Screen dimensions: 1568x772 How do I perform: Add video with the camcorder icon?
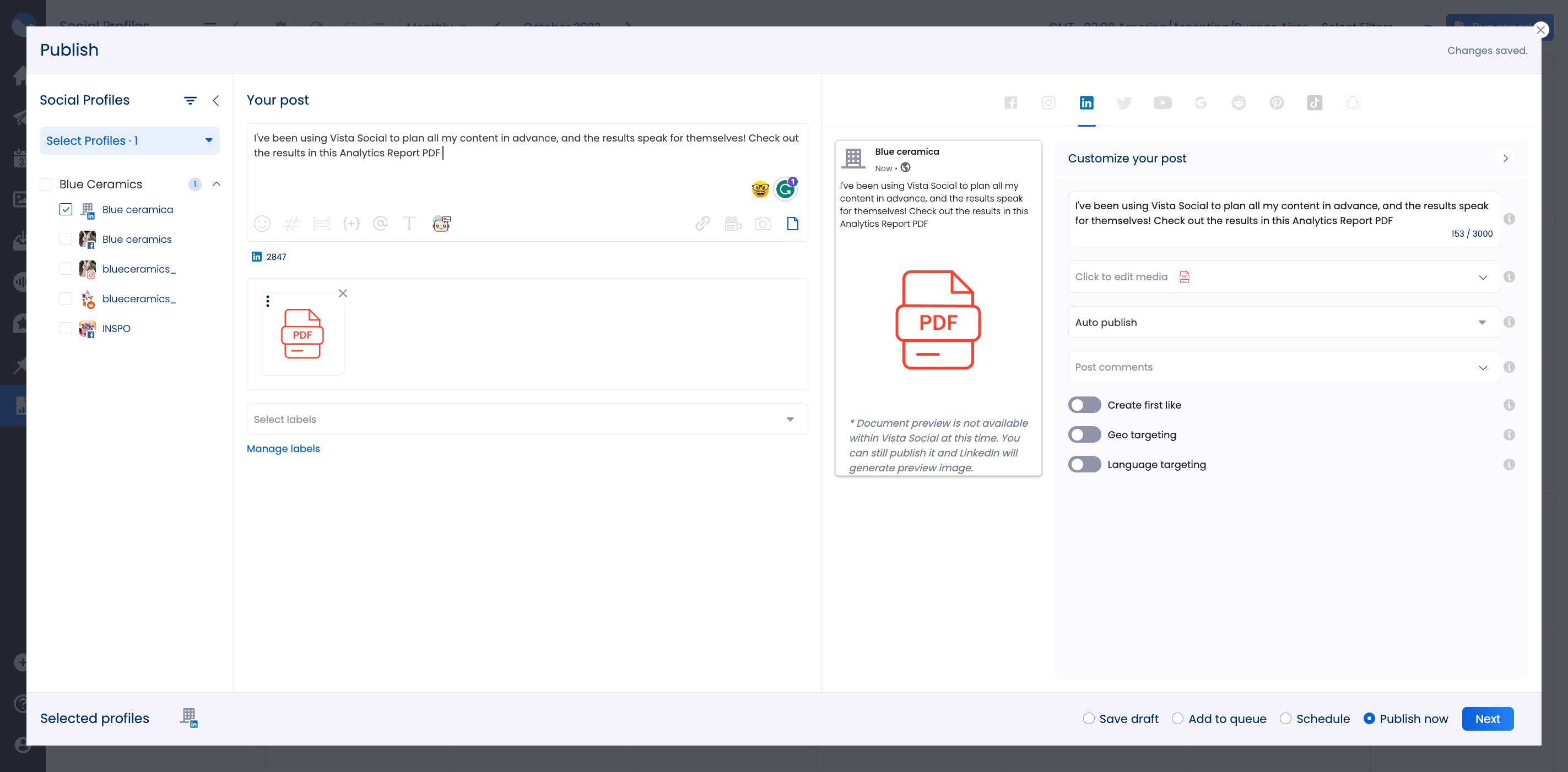(733, 224)
